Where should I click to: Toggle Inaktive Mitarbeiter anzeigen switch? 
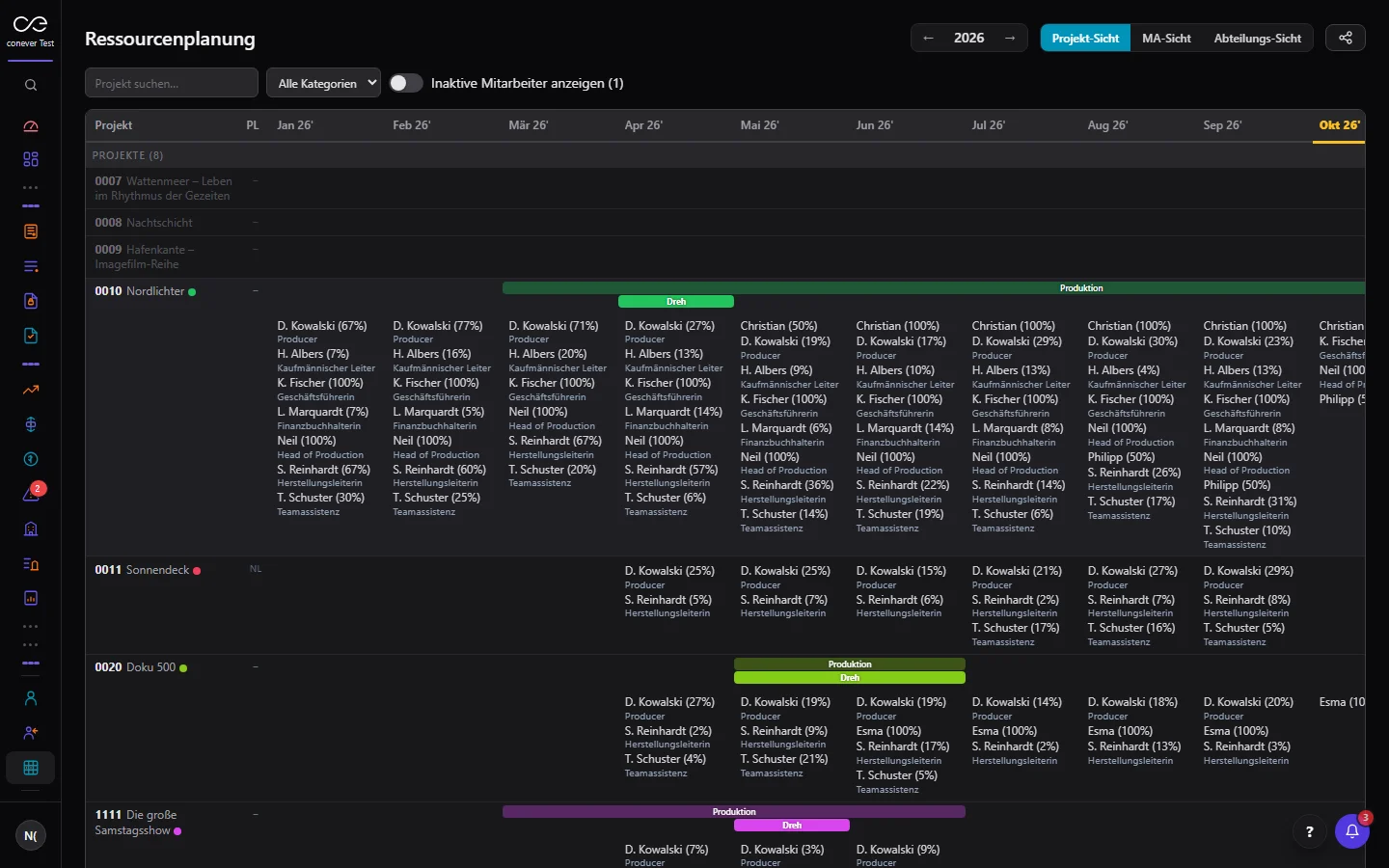(x=406, y=83)
